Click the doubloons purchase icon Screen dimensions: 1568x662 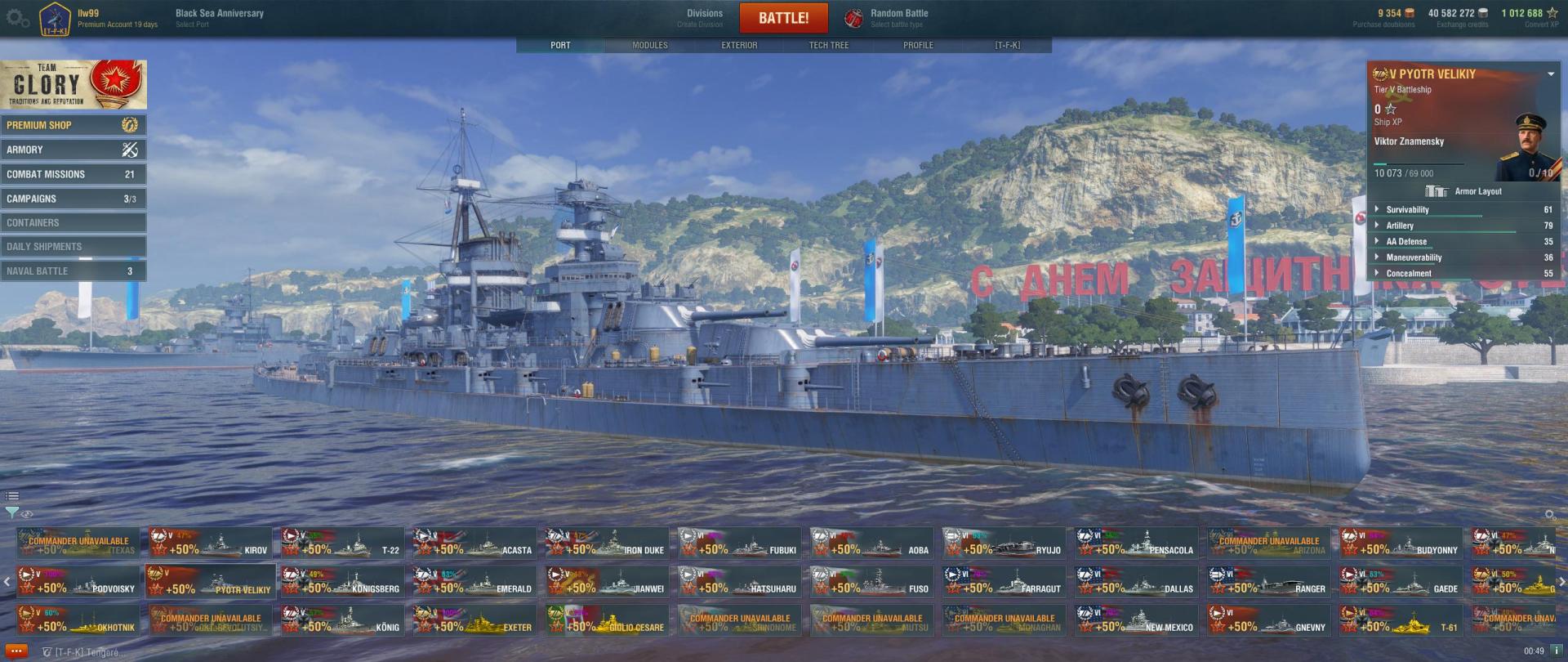click(1410, 13)
